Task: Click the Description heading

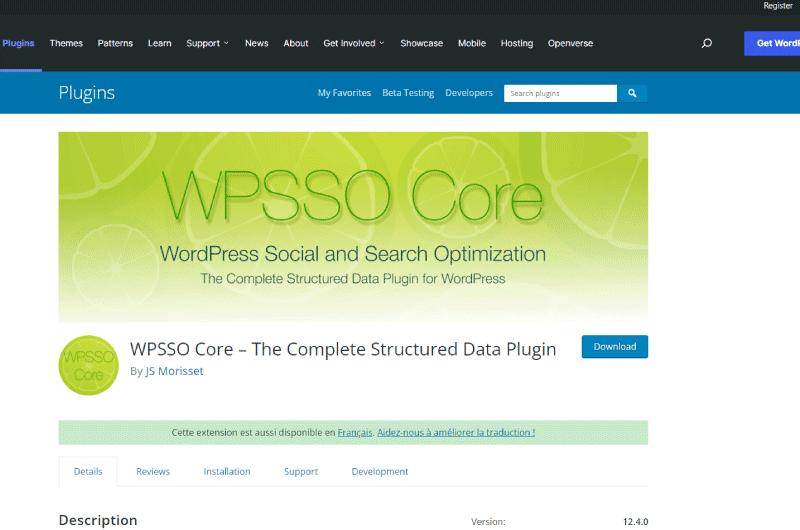Action: coord(98,520)
